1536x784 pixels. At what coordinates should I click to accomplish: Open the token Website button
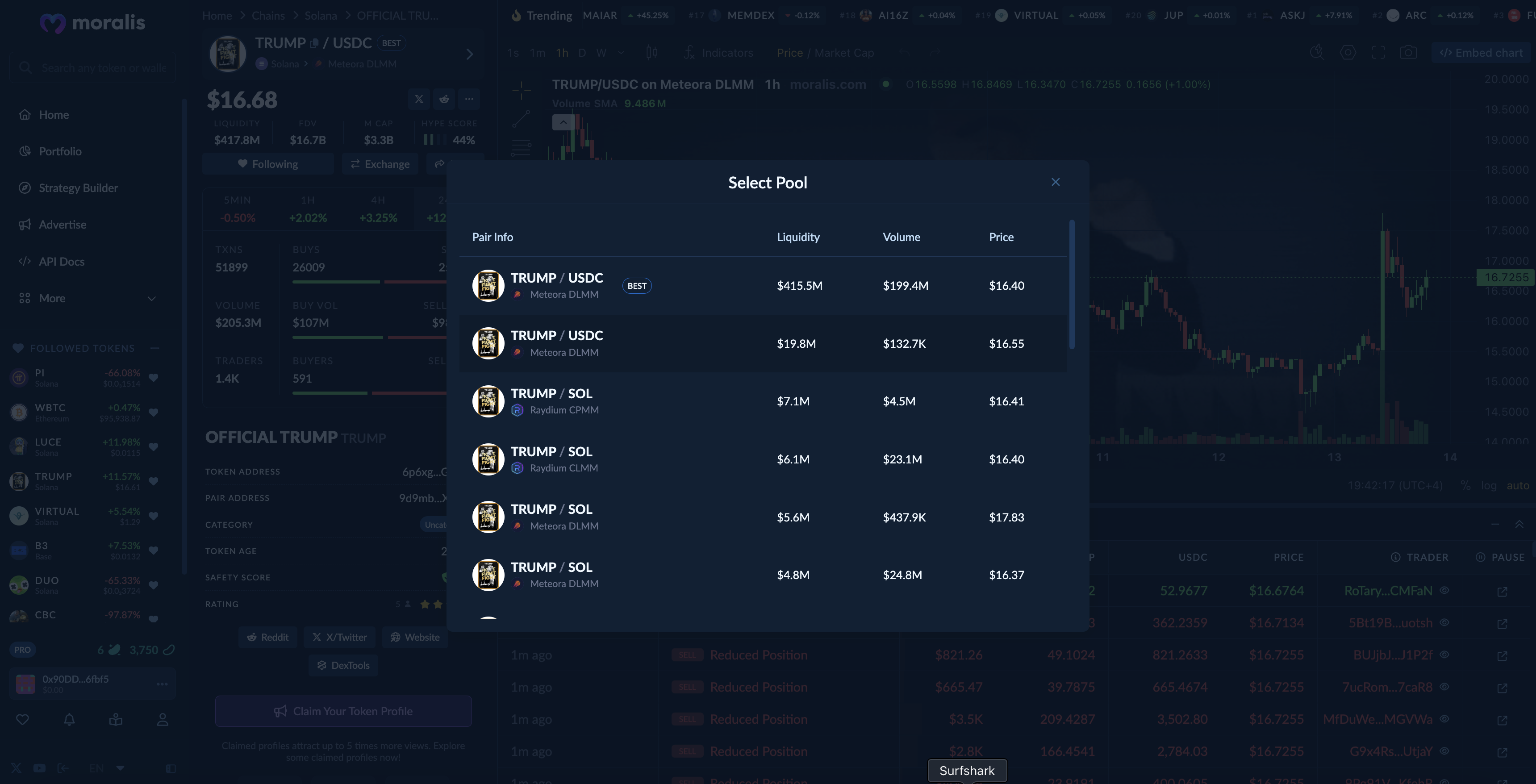pyautogui.click(x=415, y=637)
